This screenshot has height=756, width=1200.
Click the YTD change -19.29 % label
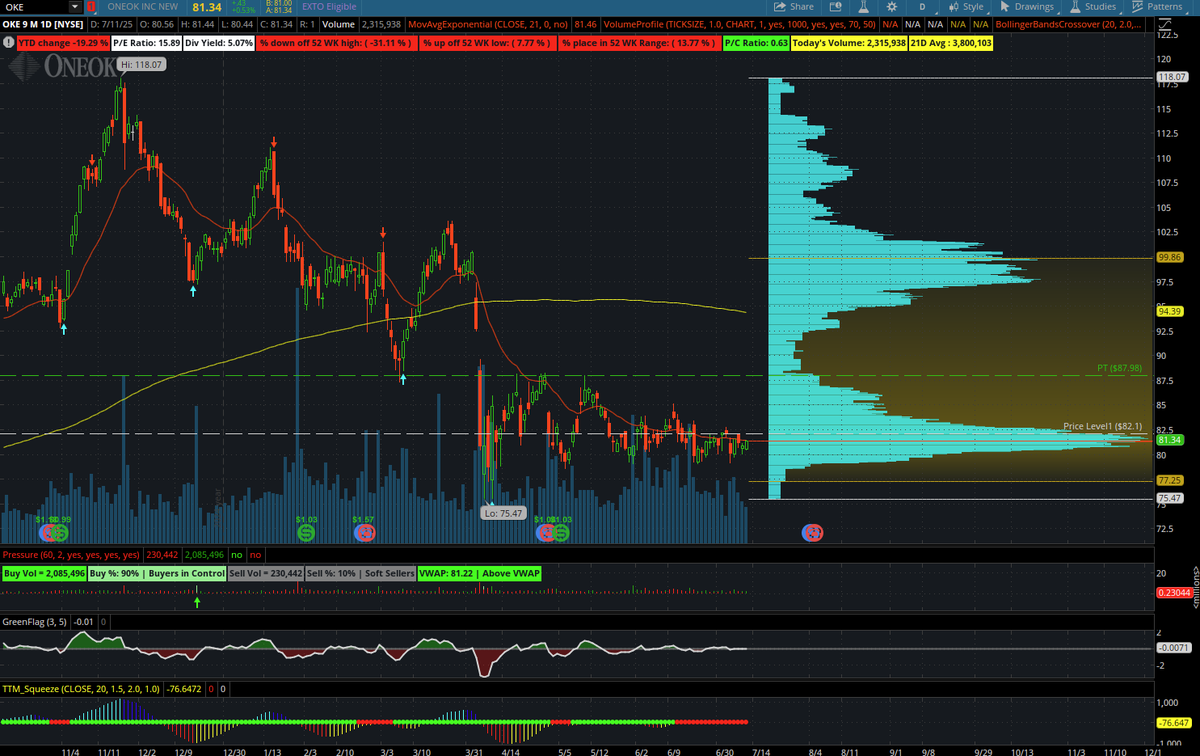click(x=62, y=43)
